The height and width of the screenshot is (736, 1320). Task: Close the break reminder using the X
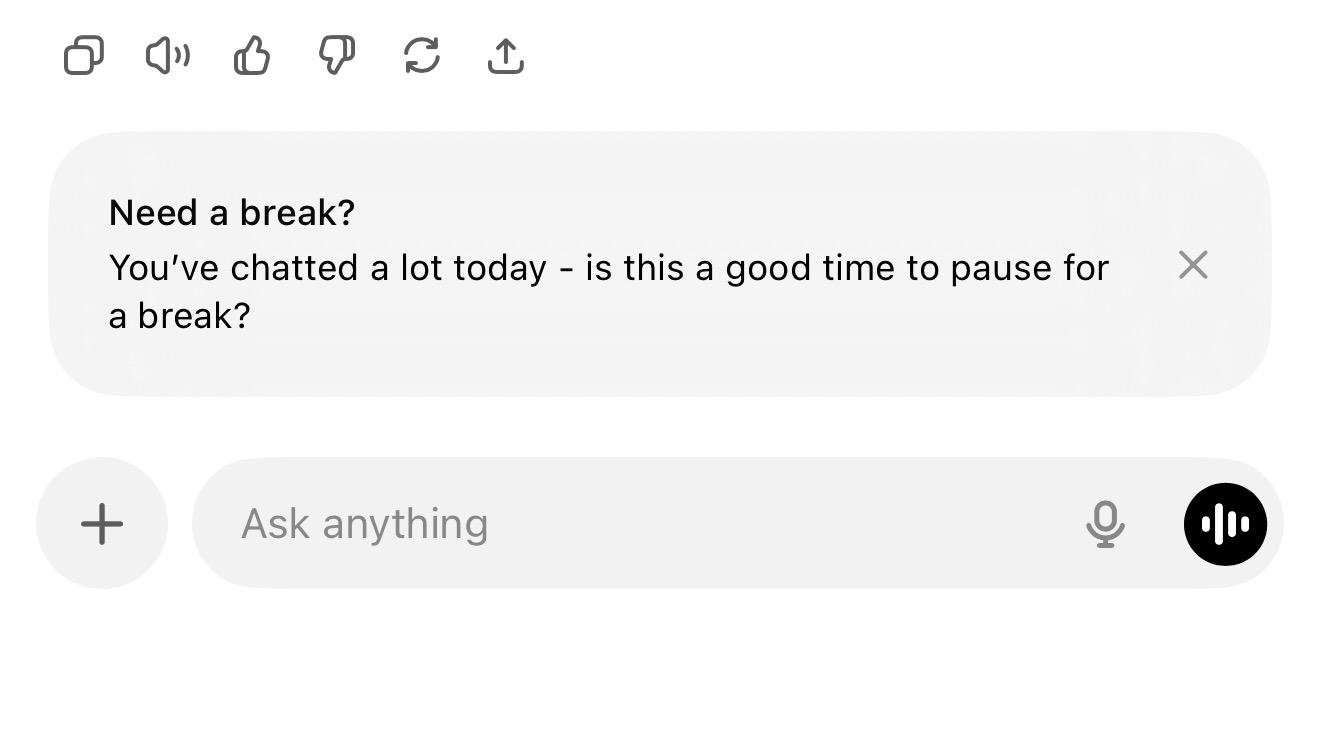point(1193,265)
